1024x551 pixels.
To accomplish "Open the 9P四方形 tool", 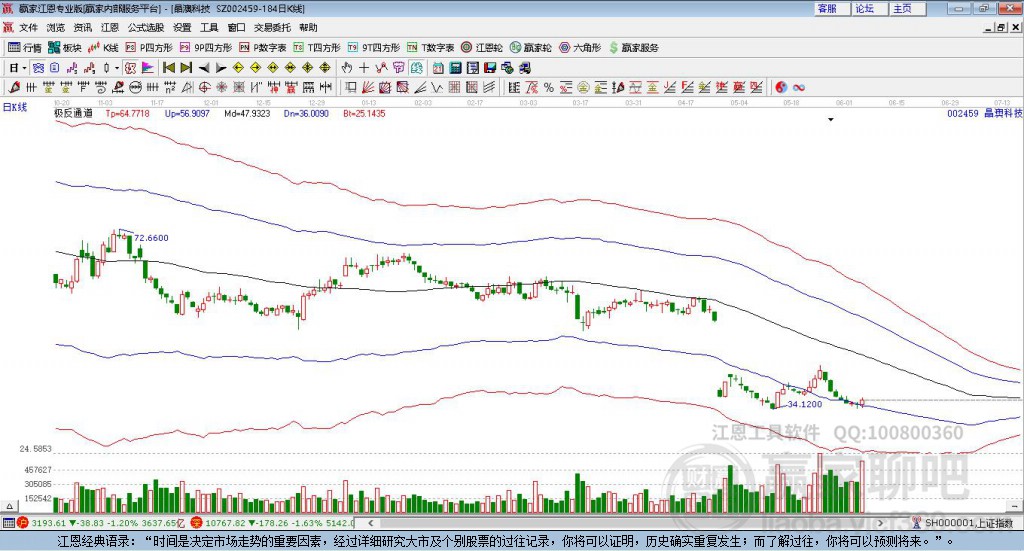I will pos(206,48).
